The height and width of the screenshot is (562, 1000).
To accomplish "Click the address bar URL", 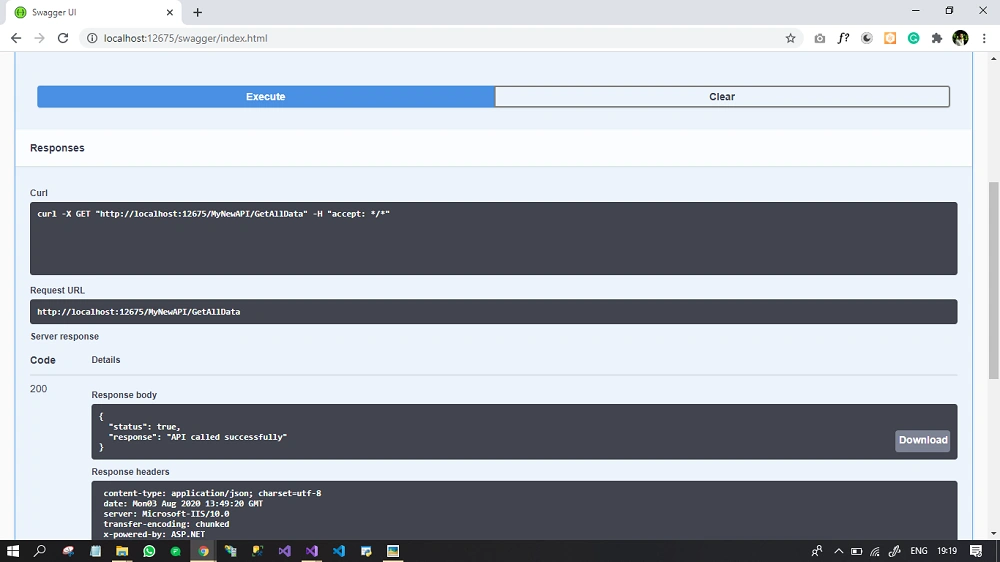I will click(186, 38).
